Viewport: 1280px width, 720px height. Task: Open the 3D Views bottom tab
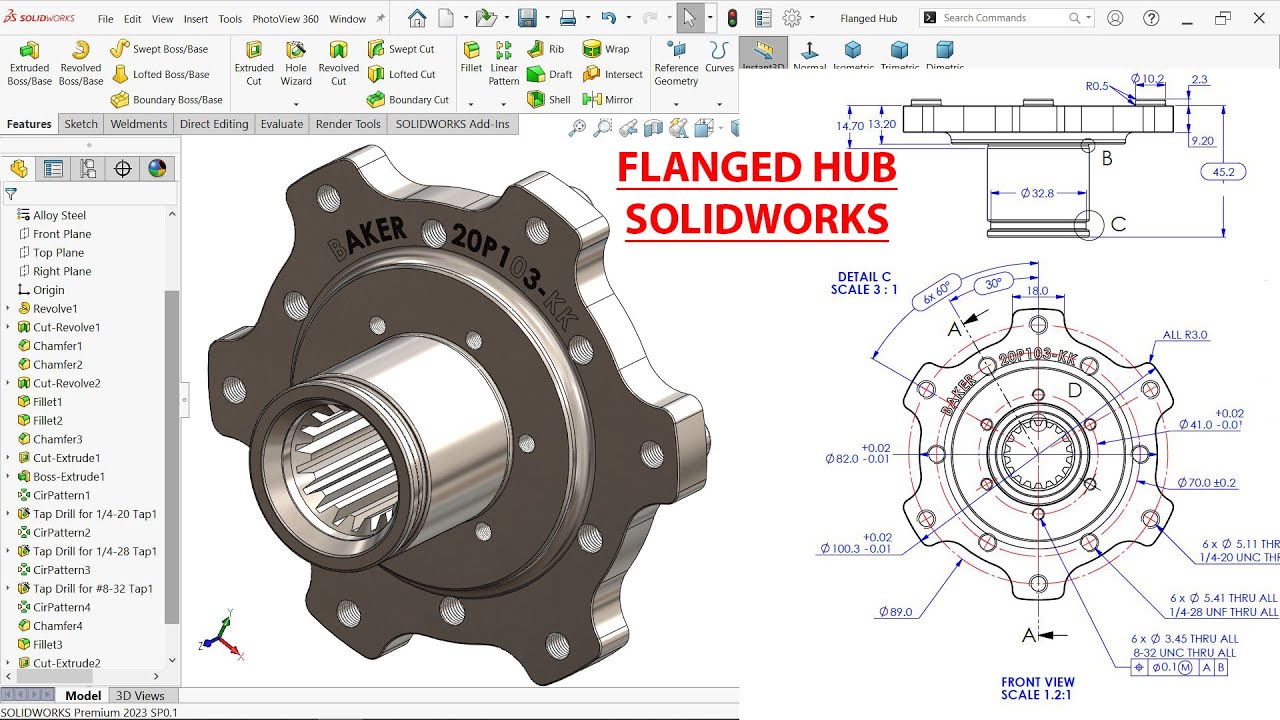[x=141, y=695]
